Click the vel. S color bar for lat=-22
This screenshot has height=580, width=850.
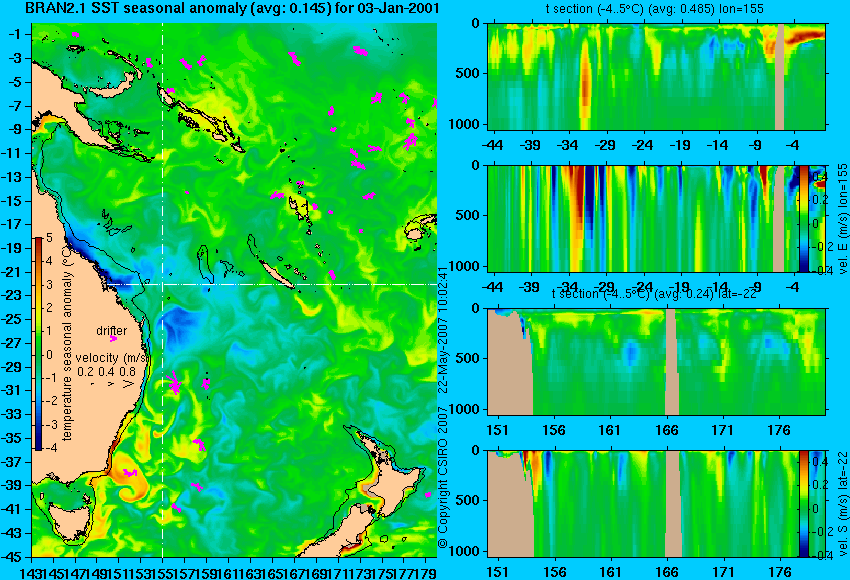click(x=803, y=504)
